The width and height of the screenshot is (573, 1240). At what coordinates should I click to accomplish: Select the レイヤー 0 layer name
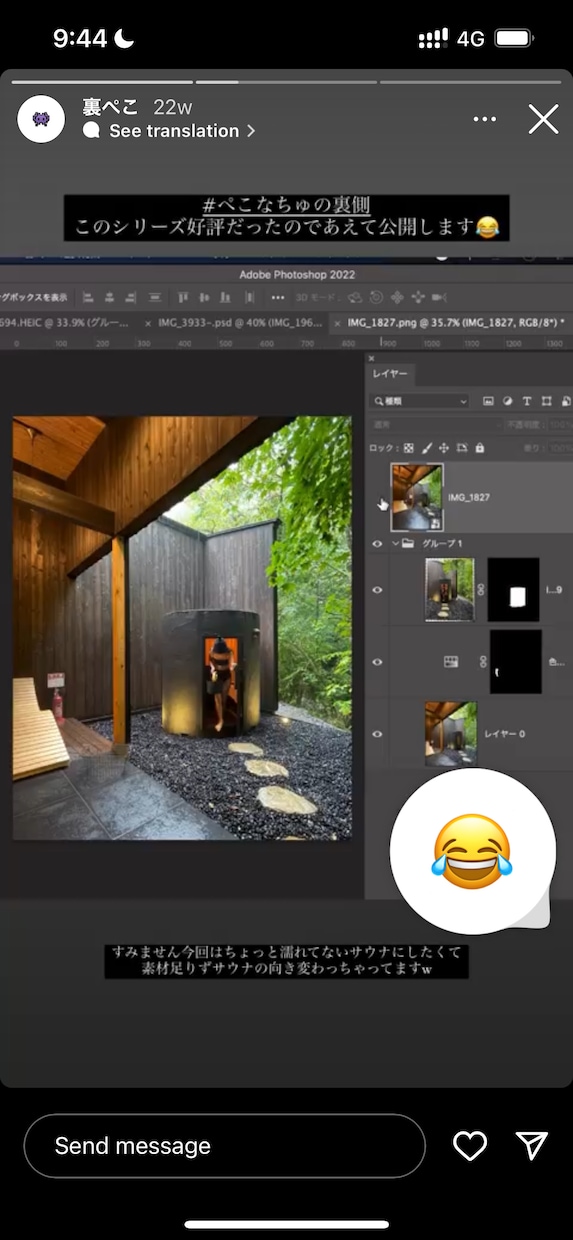[505, 734]
